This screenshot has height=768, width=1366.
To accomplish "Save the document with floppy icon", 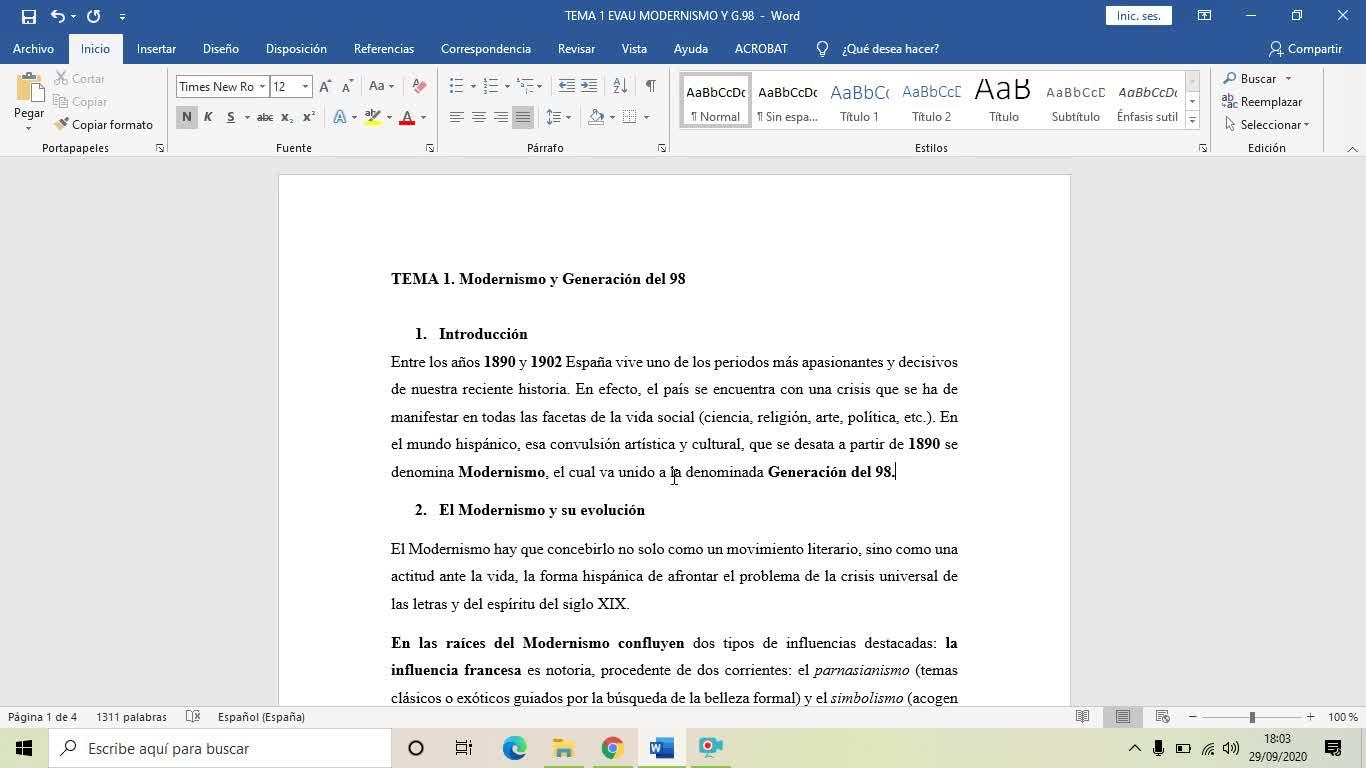I will (28, 16).
